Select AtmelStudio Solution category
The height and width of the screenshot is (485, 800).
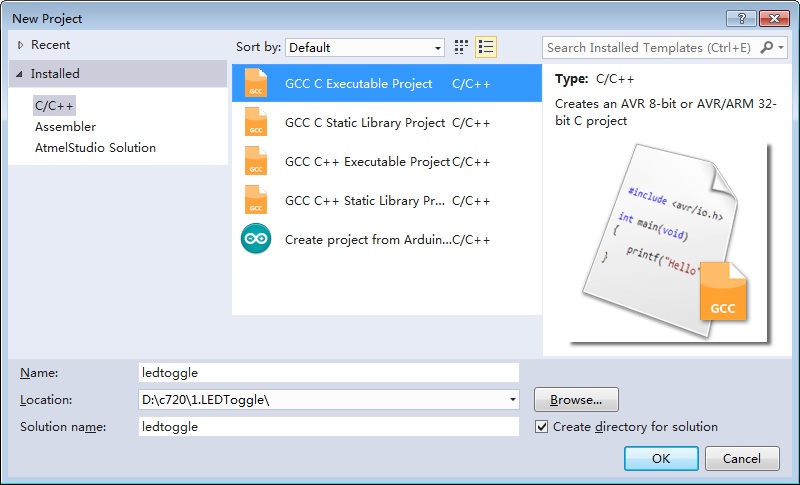[x=95, y=148]
